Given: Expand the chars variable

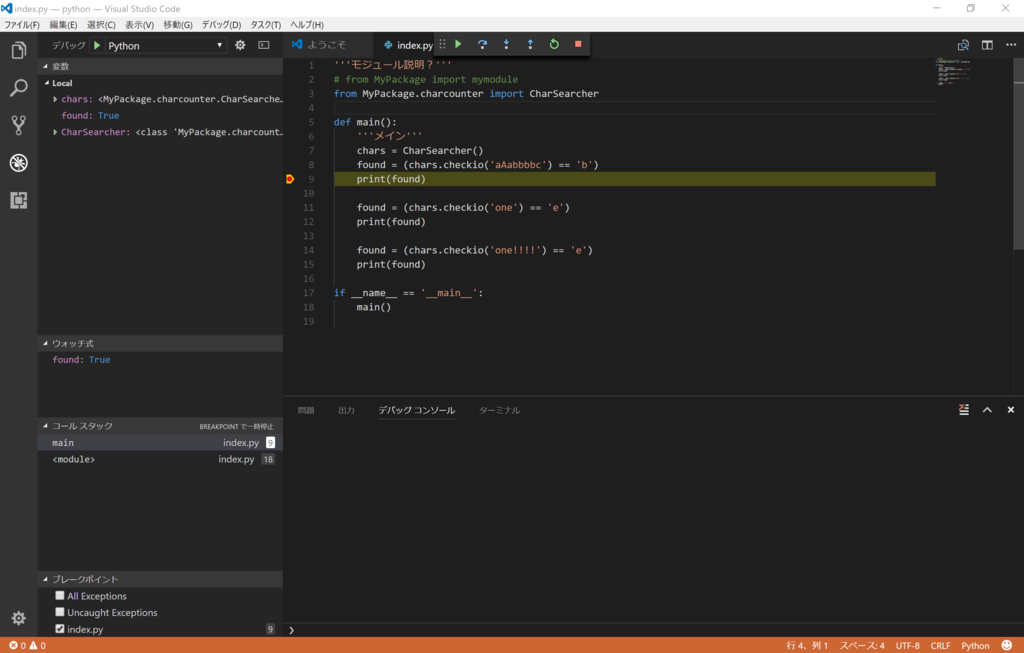Looking at the screenshot, I should (x=55, y=99).
